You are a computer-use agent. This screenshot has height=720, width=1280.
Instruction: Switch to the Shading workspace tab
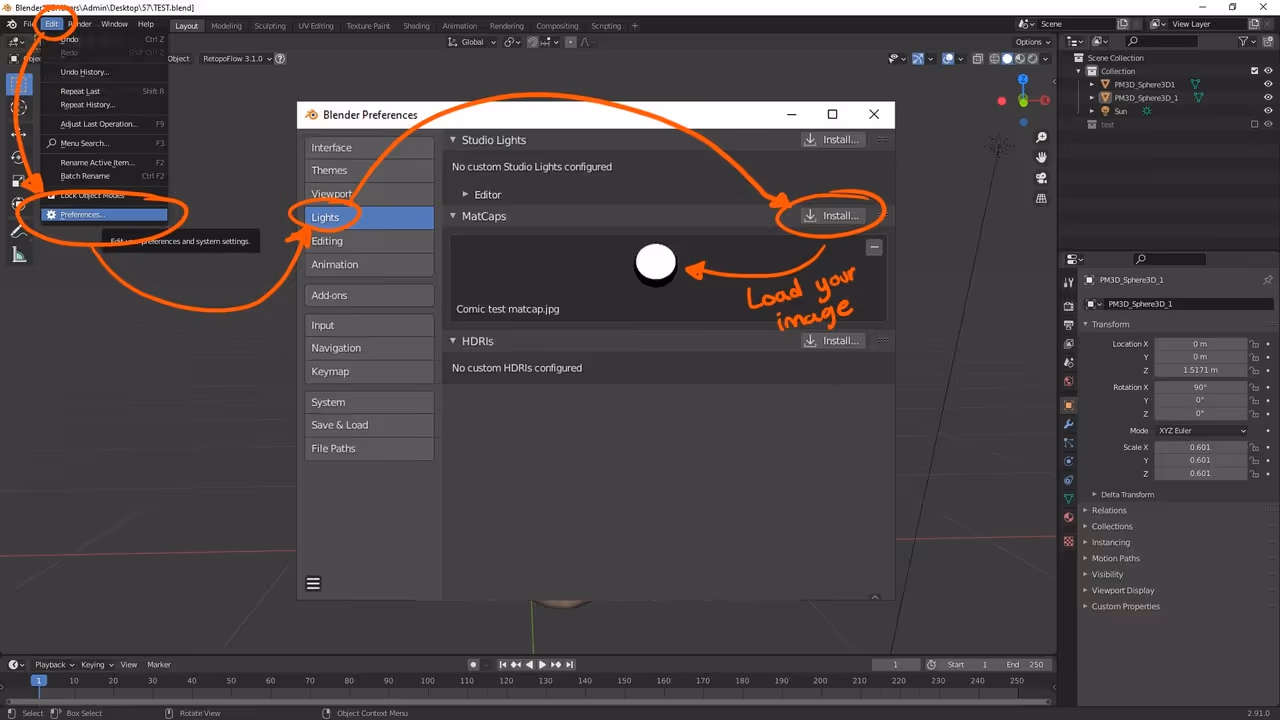pyautogui.click(x=416, y=25)
